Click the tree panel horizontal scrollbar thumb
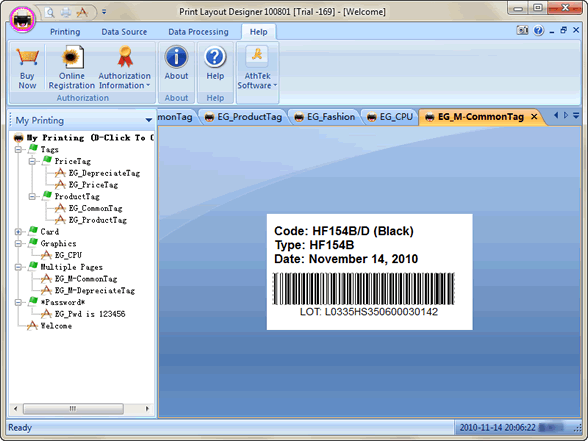The image size is (588, 441). [73, 408]
